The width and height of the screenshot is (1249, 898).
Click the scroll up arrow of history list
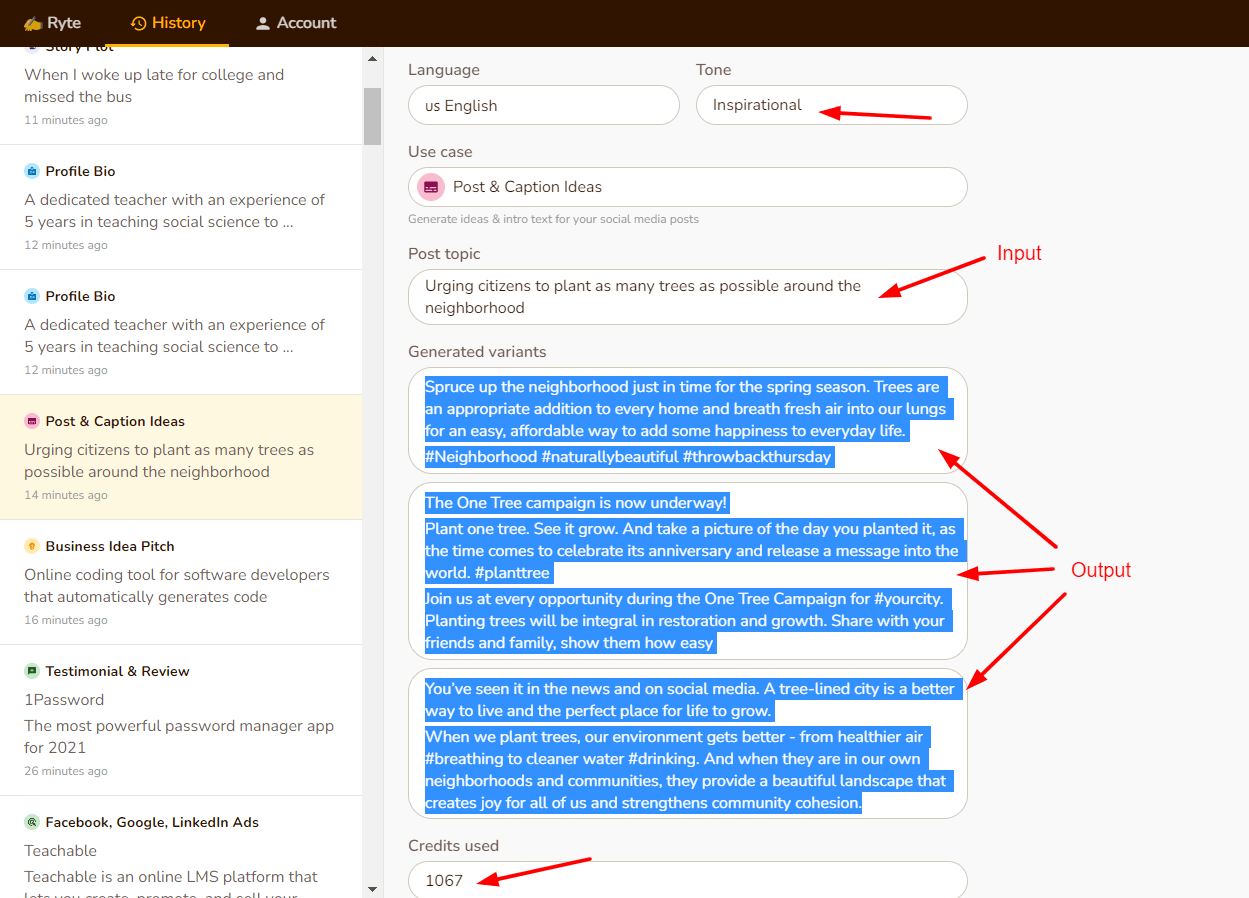coord(372,59)
